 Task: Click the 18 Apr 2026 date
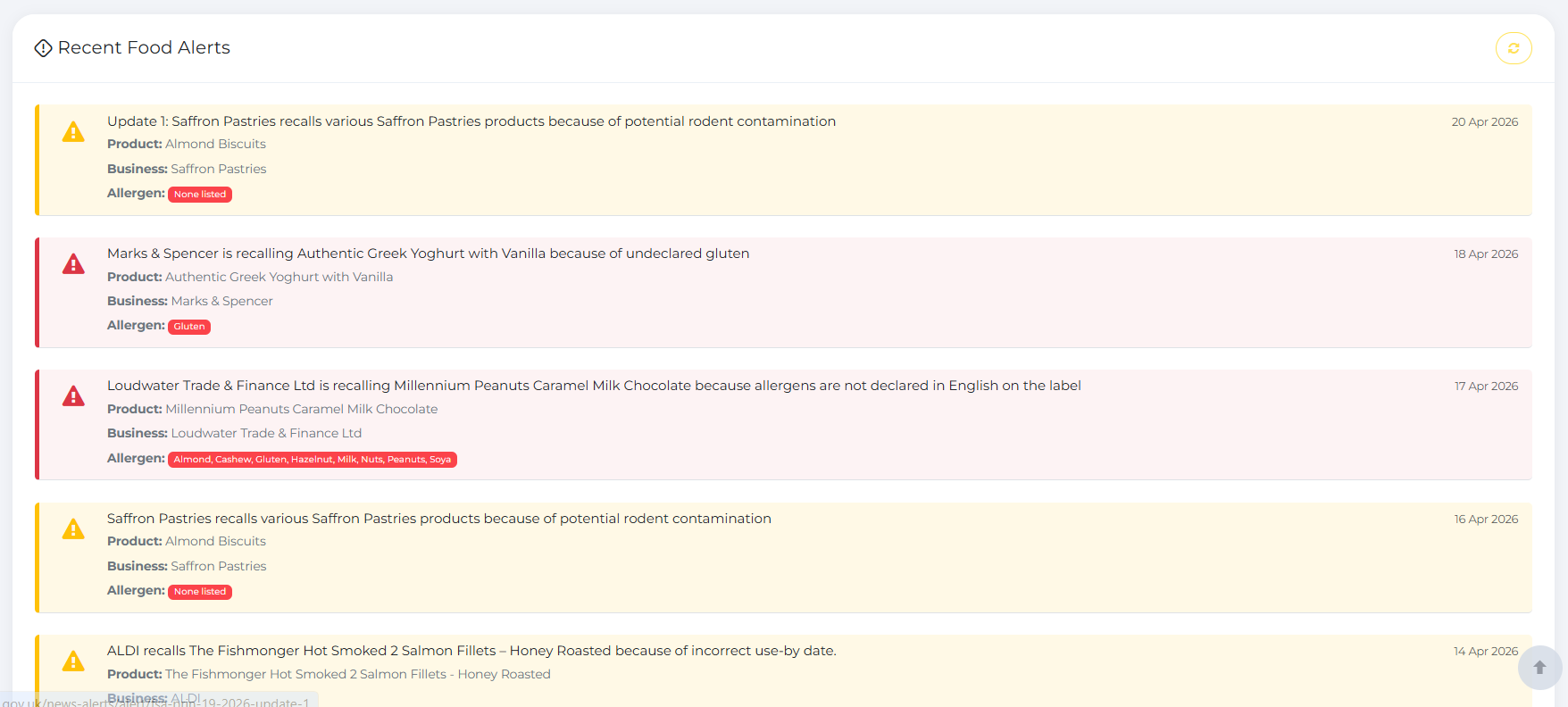[1486, 254]
